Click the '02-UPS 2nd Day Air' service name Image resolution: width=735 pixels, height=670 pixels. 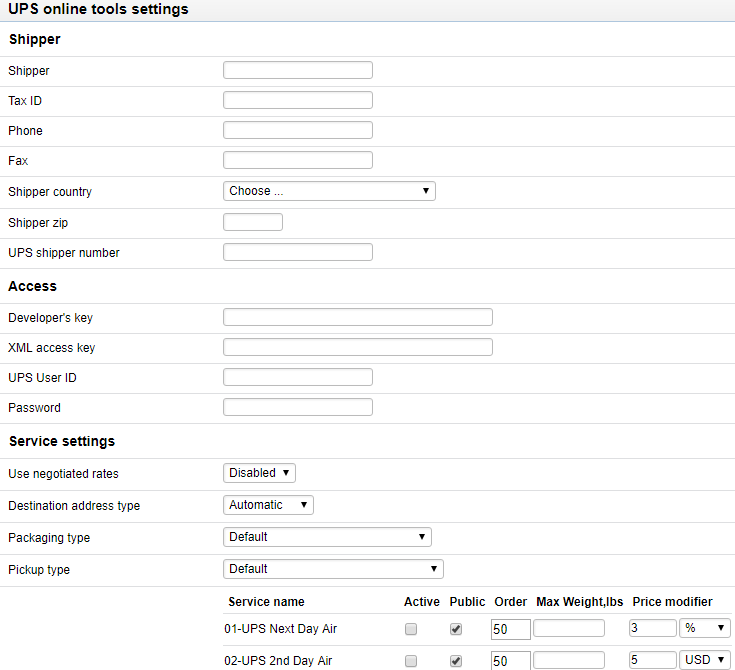(278, 661)
